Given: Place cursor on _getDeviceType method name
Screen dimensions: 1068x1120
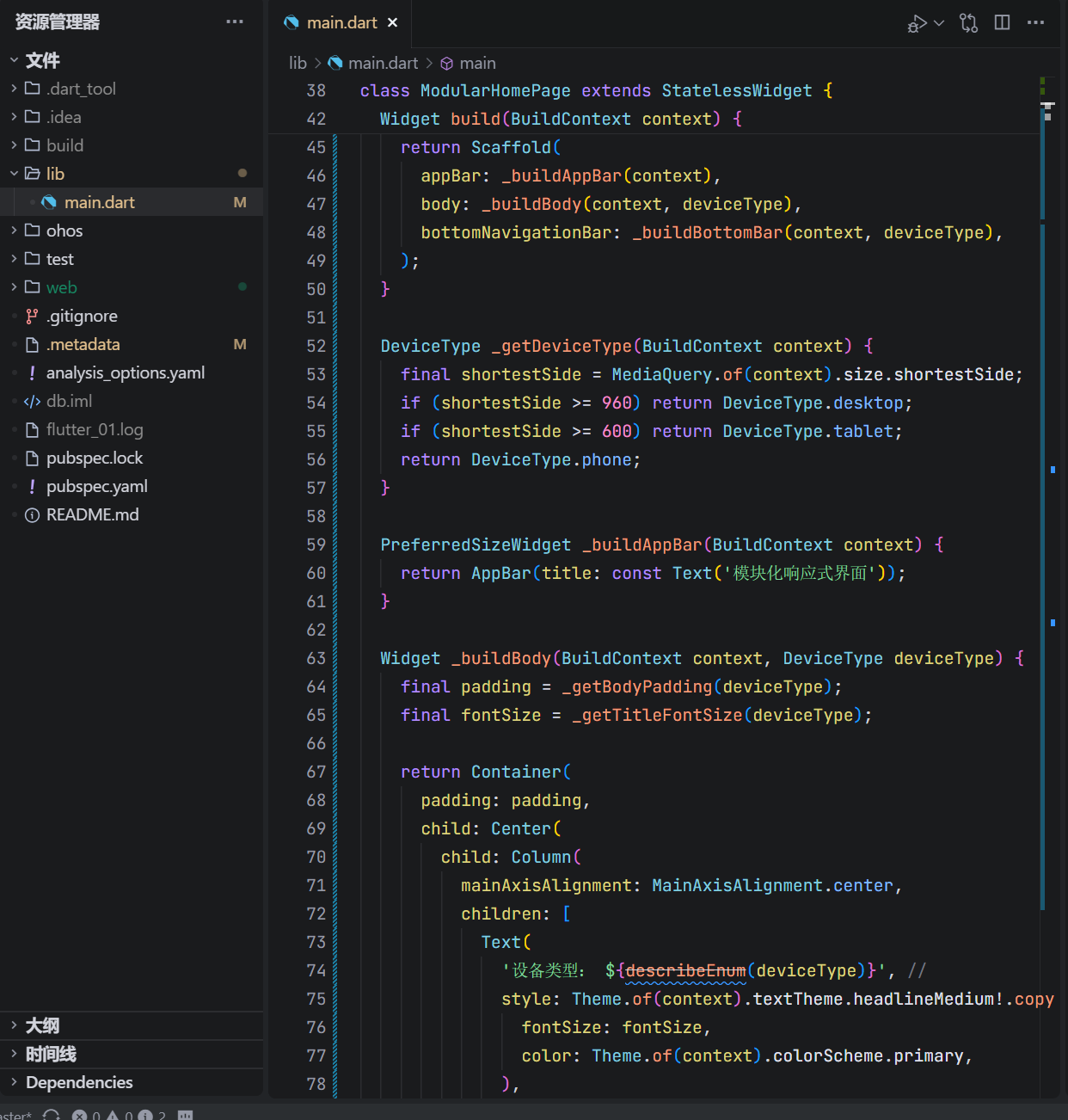Looking at the screenshot, I should point(562,347).
